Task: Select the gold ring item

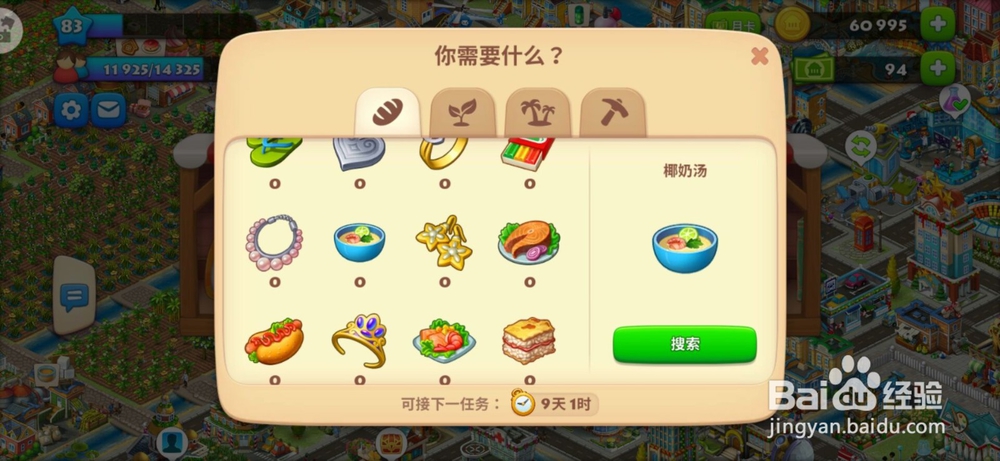Action: (444, 154)
